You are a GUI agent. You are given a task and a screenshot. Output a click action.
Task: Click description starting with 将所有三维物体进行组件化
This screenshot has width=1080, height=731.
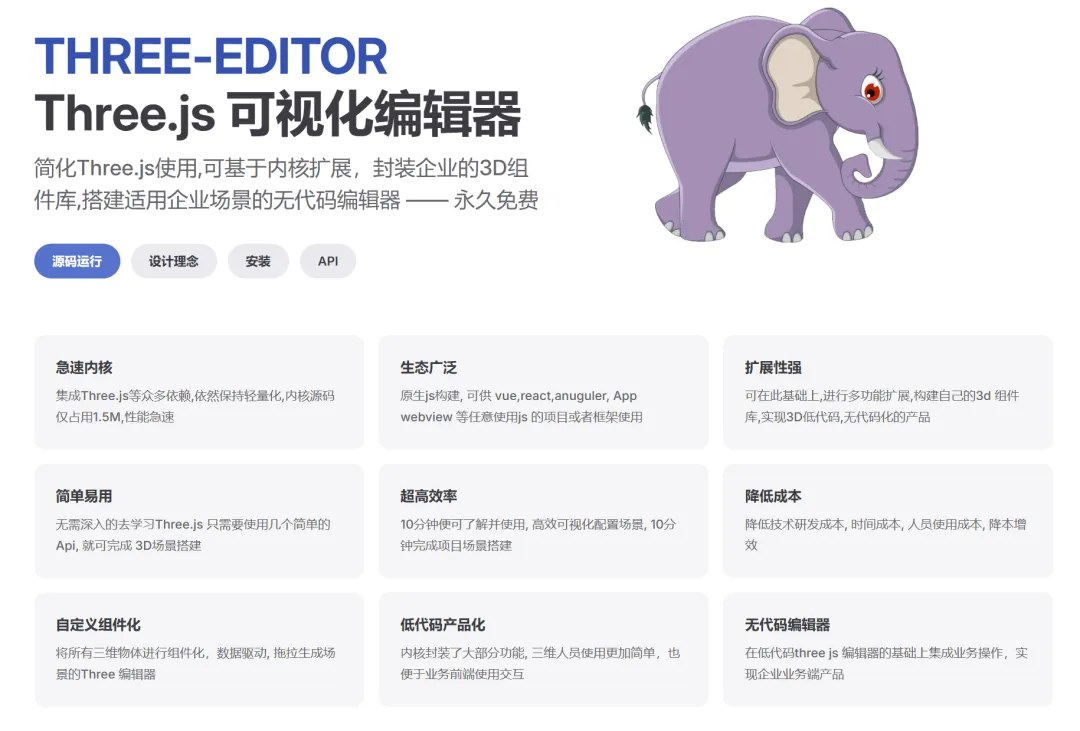coord(196,663)
